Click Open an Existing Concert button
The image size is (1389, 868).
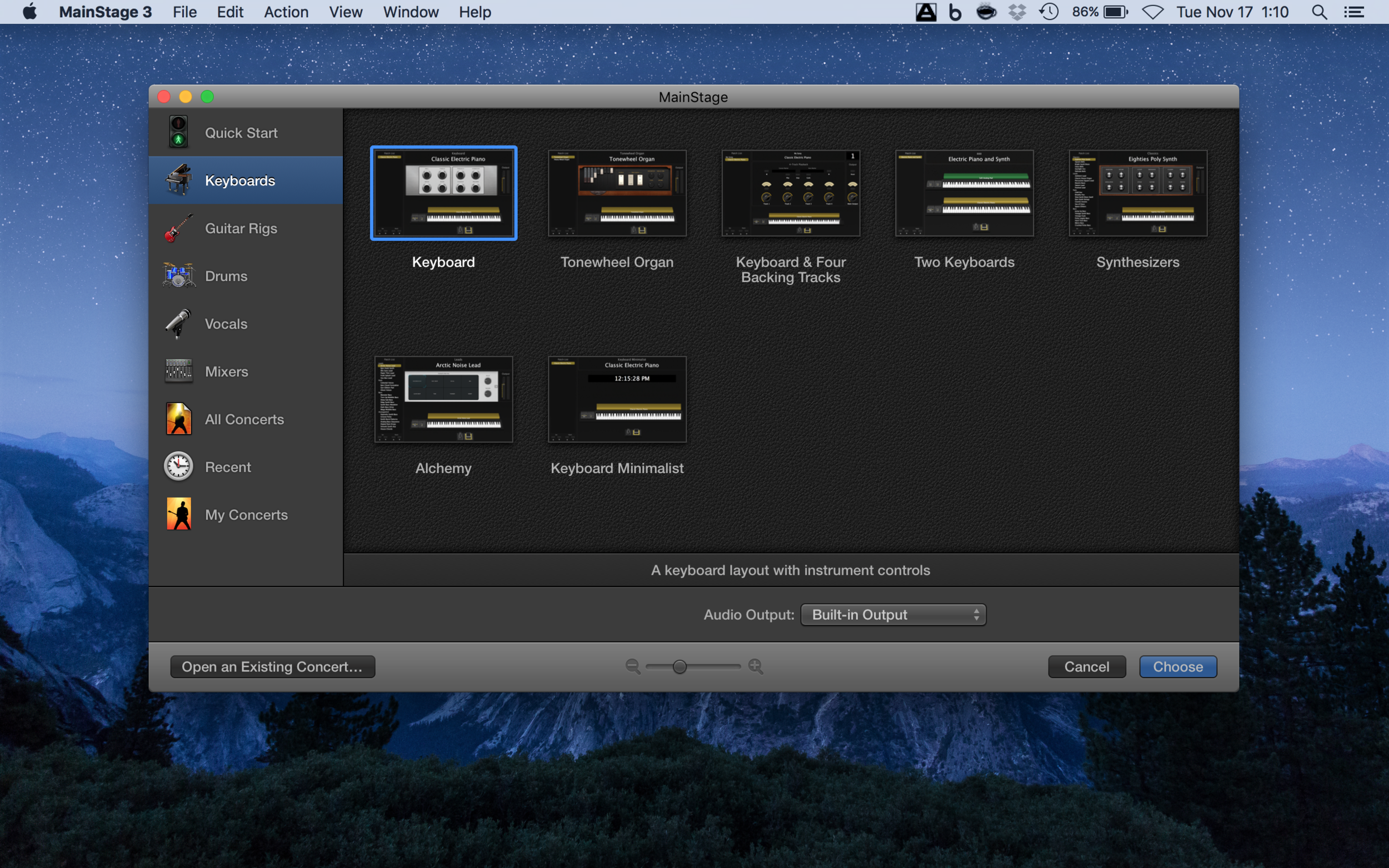pos(273,666)
